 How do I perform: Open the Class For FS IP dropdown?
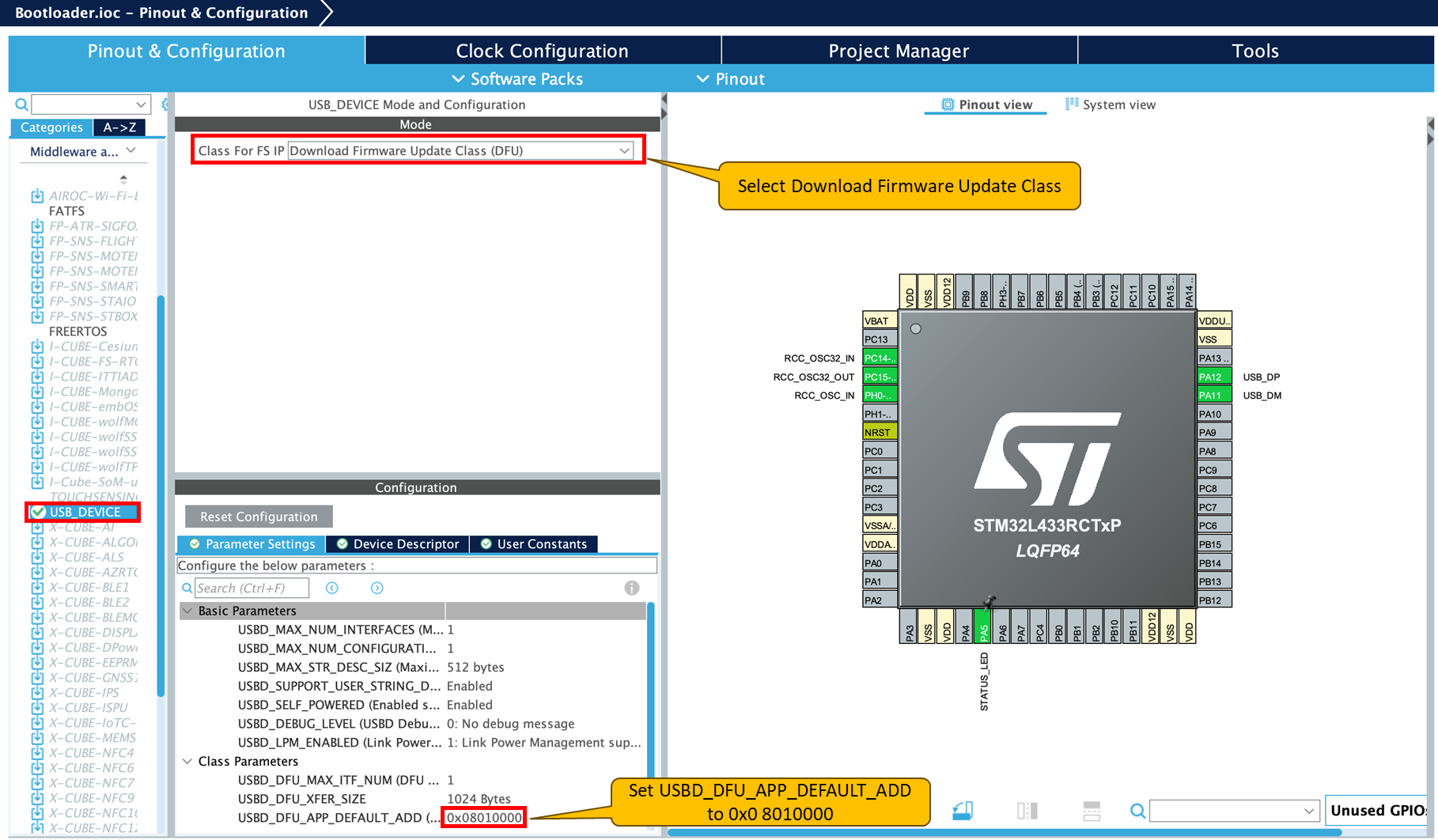625,150
